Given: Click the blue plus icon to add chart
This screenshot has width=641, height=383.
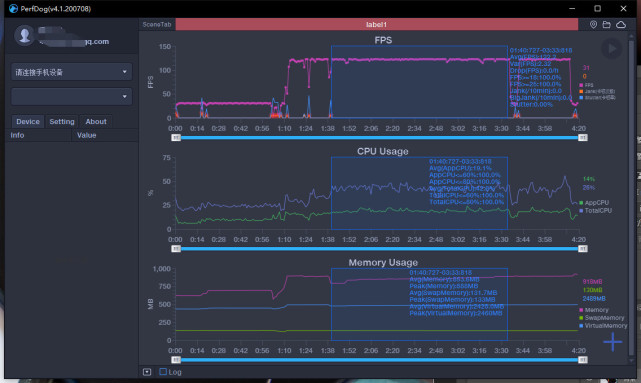Looking at the screenshot, I should tap(612, 342).
